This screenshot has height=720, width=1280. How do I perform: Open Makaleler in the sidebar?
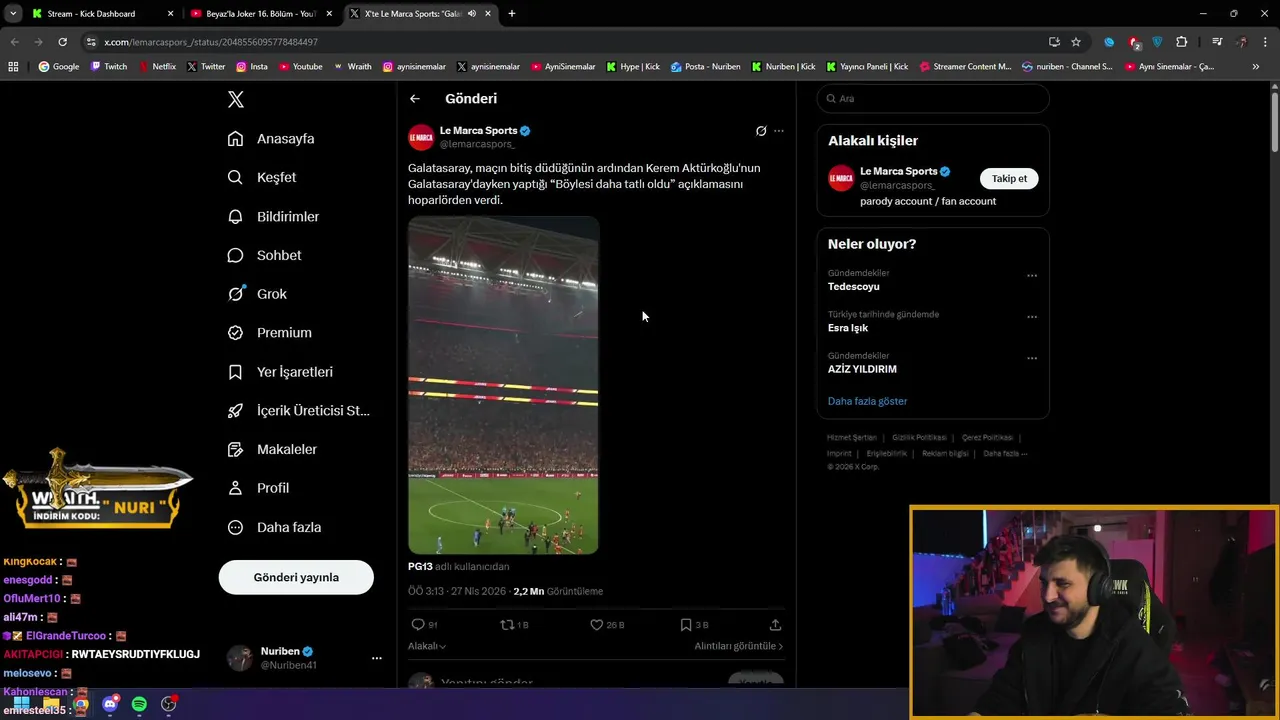coord(272,450)
